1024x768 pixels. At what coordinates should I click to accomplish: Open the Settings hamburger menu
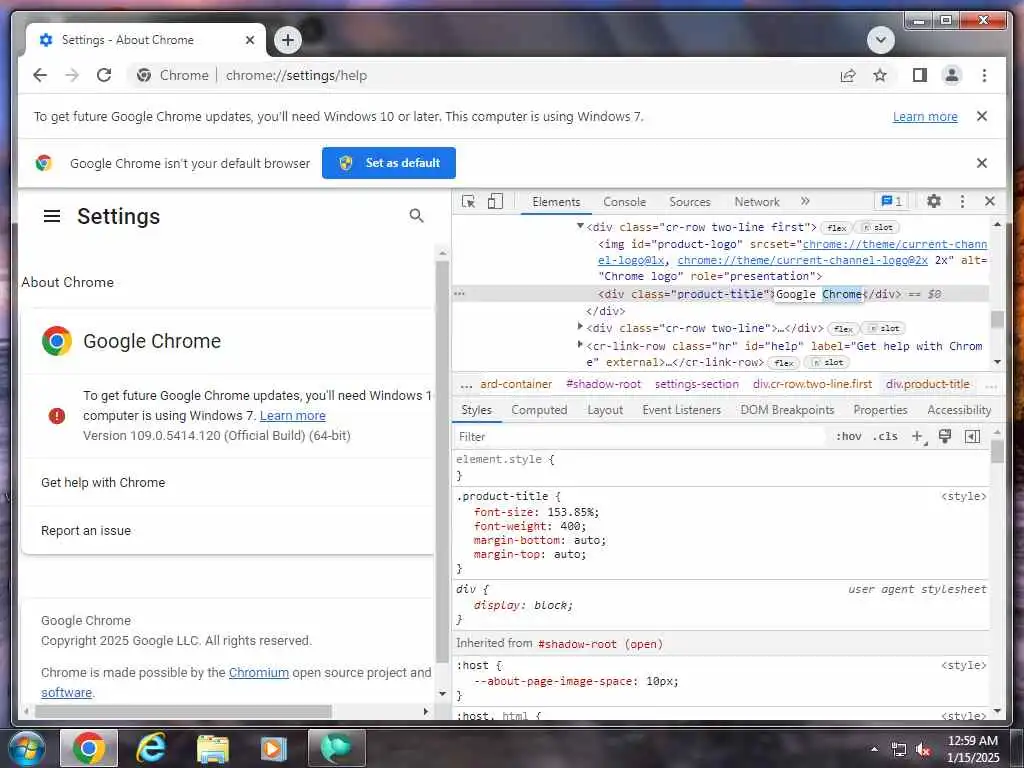52,216
